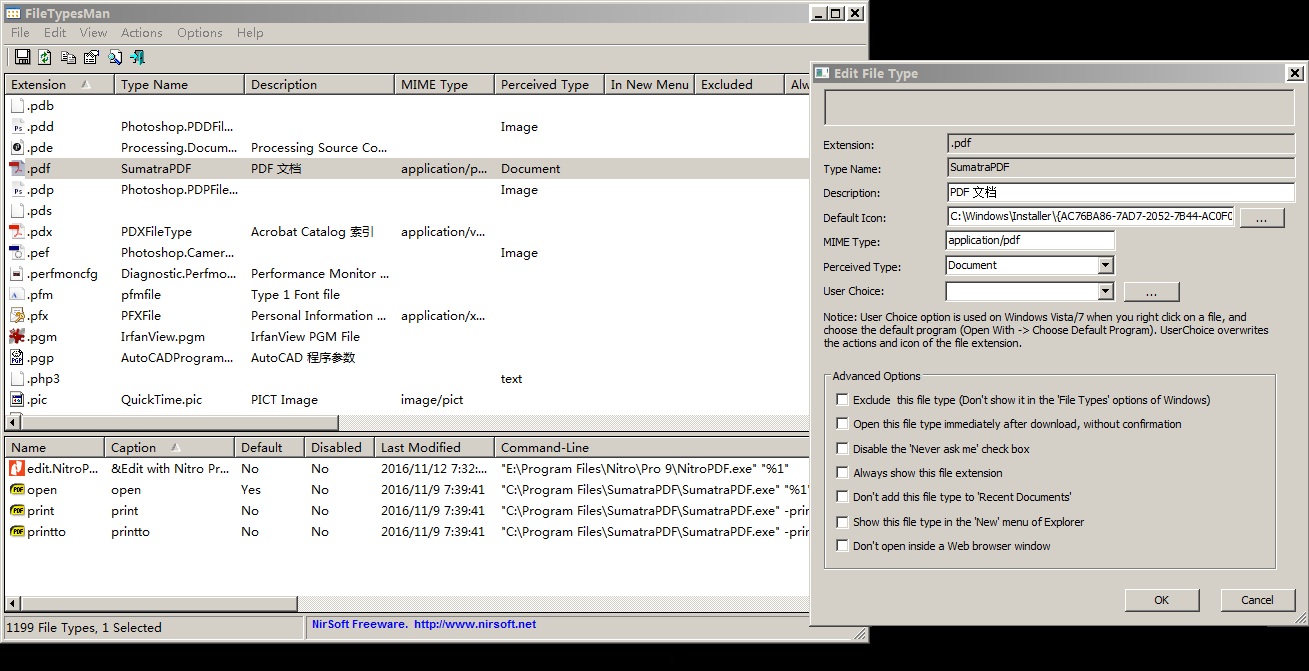Viewport: 1309px width, 671px height.
Task: Click the browse button beside User Choice
Action: [1152, 292]
